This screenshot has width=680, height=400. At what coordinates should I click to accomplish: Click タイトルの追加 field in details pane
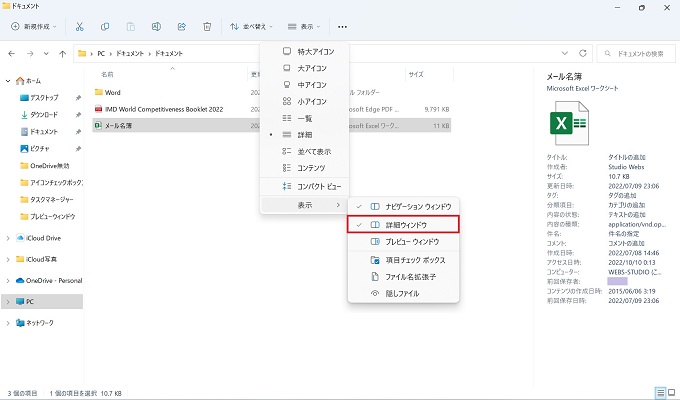click(x=627, y=157)
